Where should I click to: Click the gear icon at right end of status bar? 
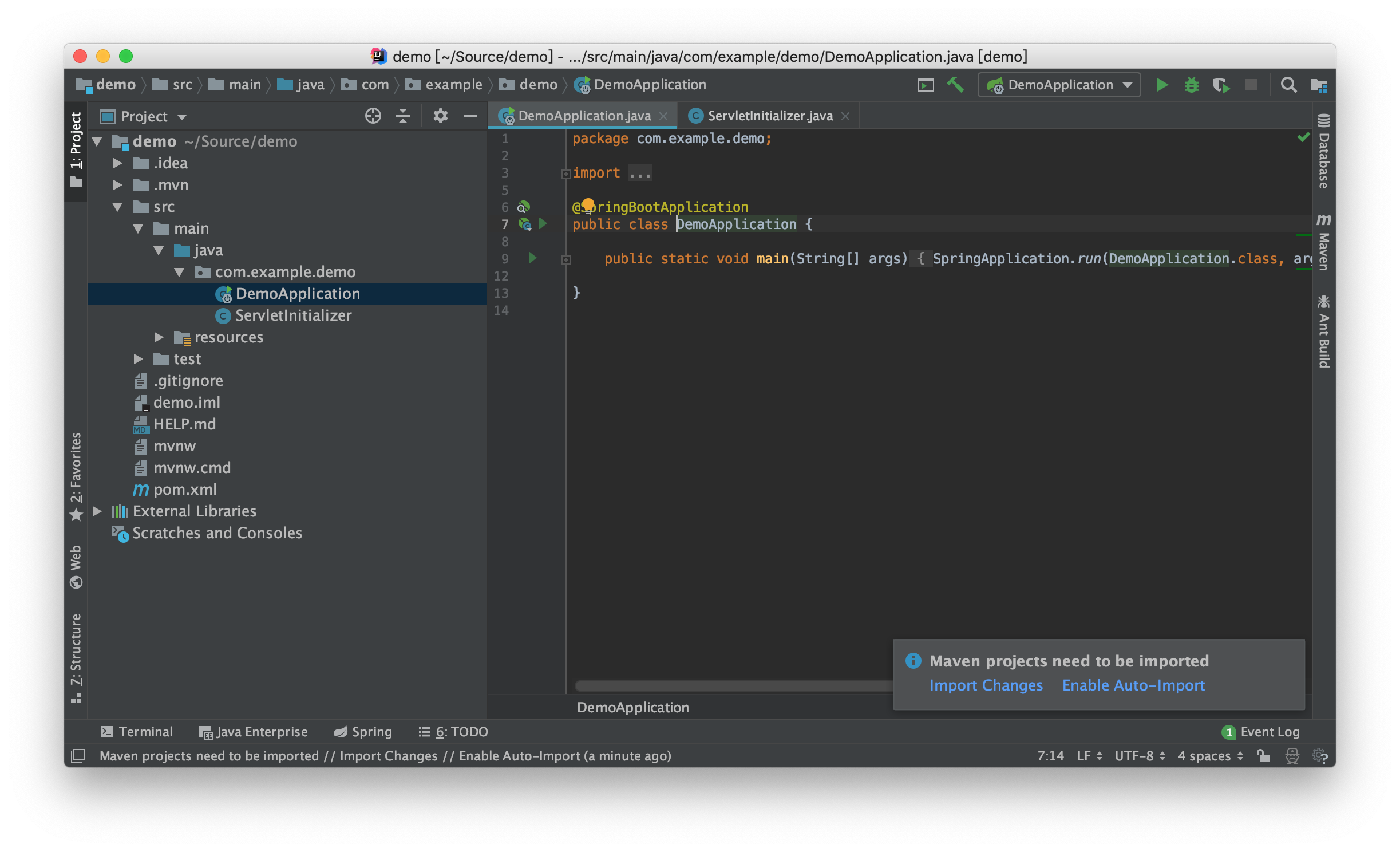[1319, 756]
